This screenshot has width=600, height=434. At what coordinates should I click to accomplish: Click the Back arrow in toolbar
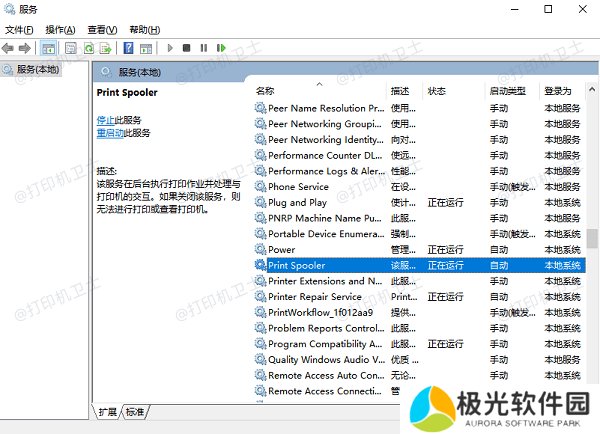[9, 48]
